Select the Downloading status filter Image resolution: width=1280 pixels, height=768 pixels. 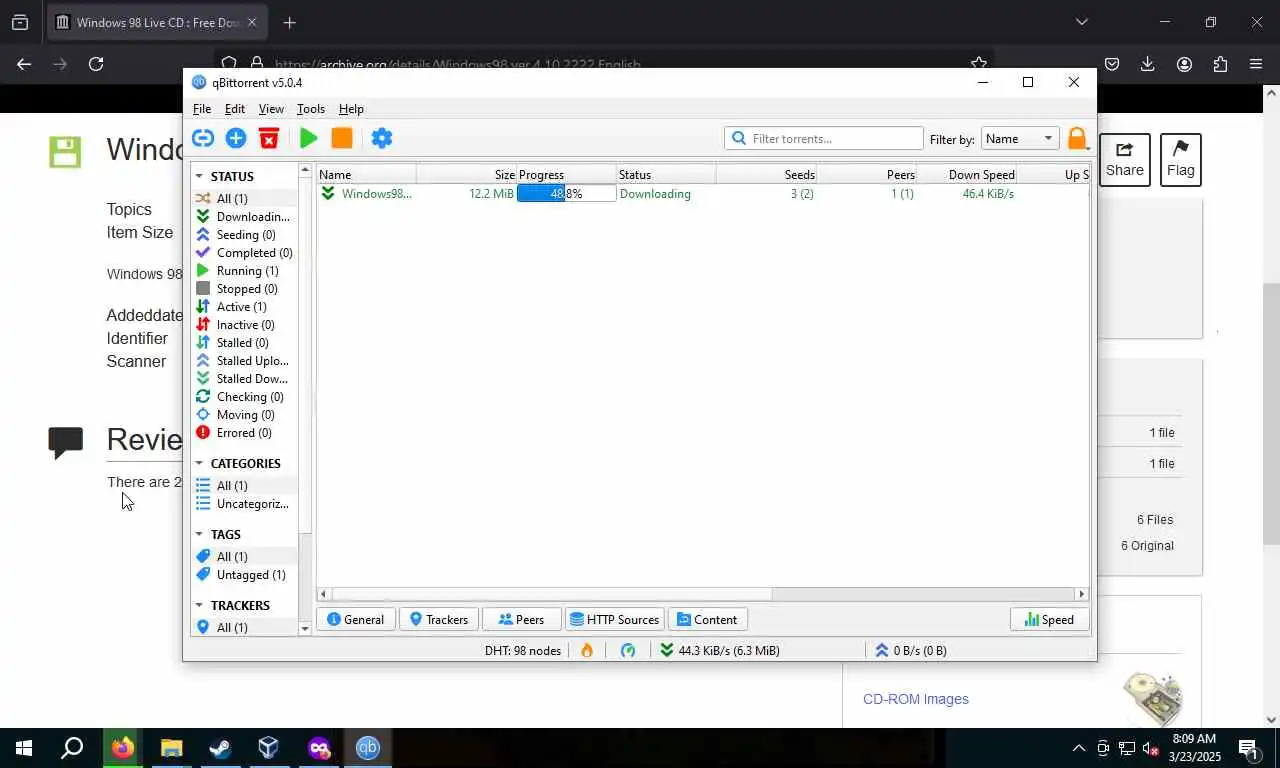point(244,216)
